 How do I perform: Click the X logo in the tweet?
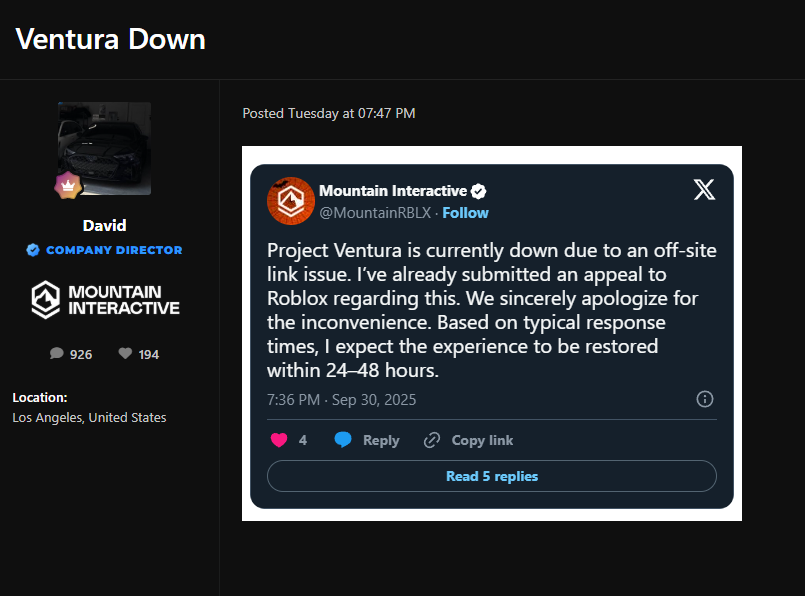click(x=704, y=190)
